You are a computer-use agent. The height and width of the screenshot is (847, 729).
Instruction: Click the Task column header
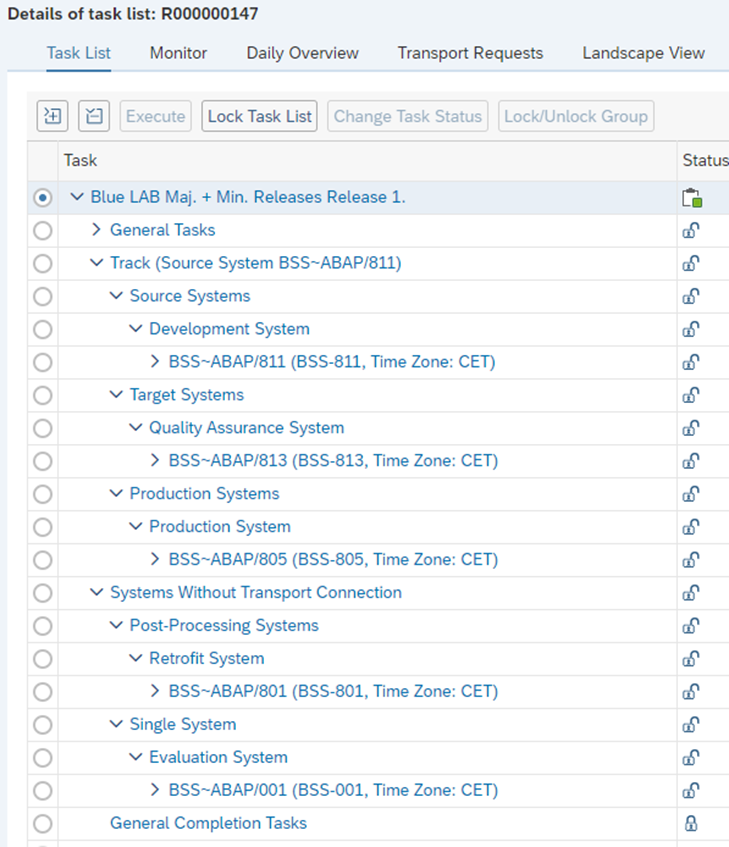[80, 160]
